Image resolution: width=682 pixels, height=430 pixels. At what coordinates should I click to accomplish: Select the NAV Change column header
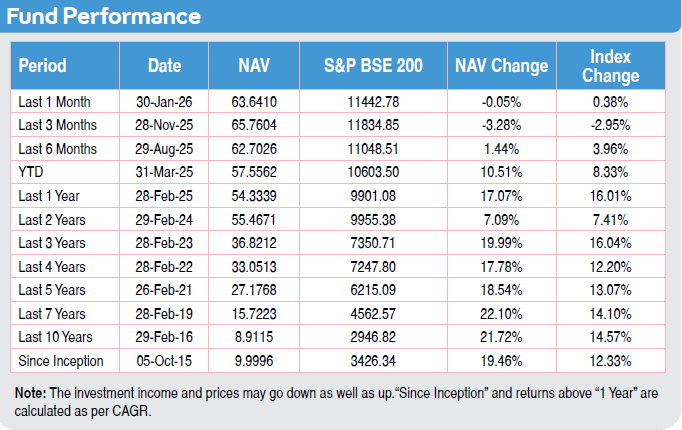click(x=501, y=66)
